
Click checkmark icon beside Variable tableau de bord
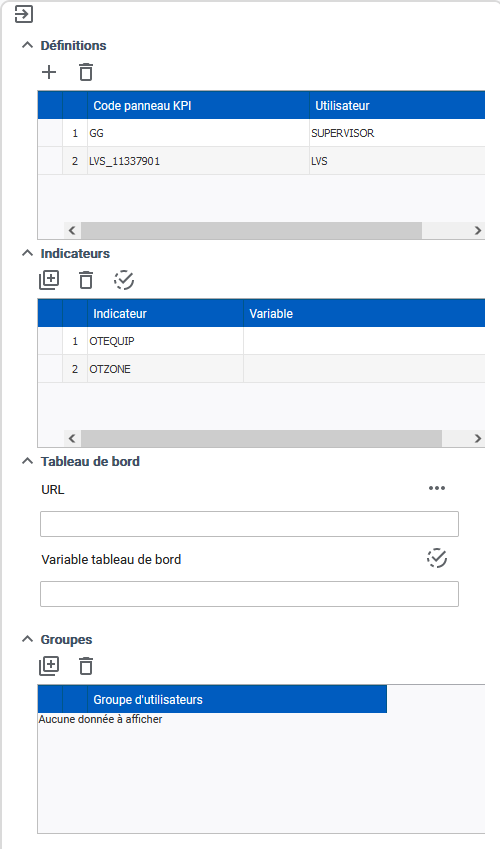[437, 558]
